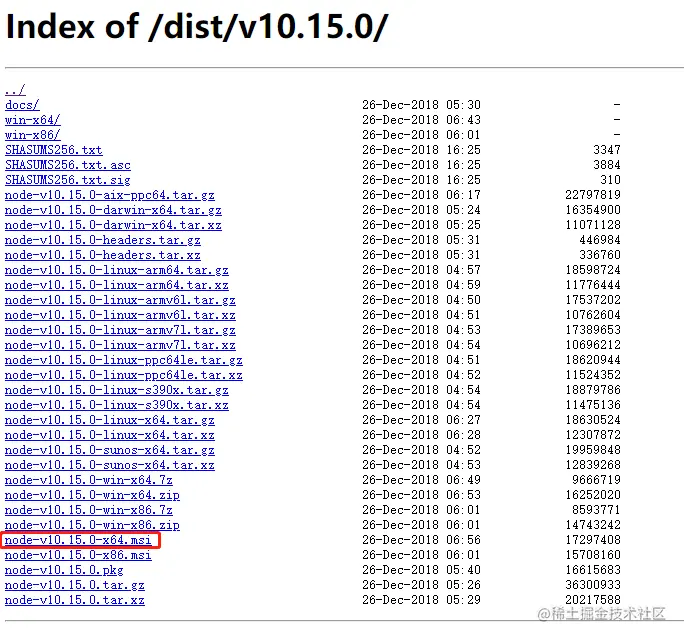Open the docs/ folder link
The image size is (684, 640).
22,105
